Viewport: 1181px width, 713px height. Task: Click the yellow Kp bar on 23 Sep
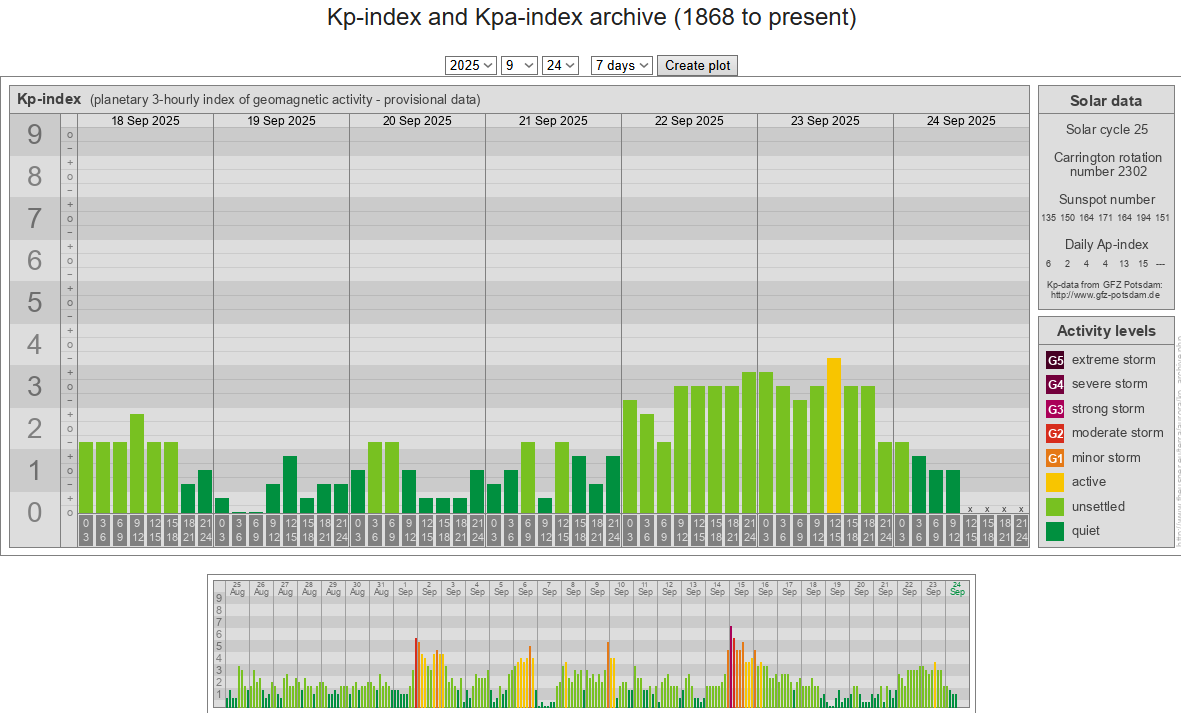click(834, 435)
